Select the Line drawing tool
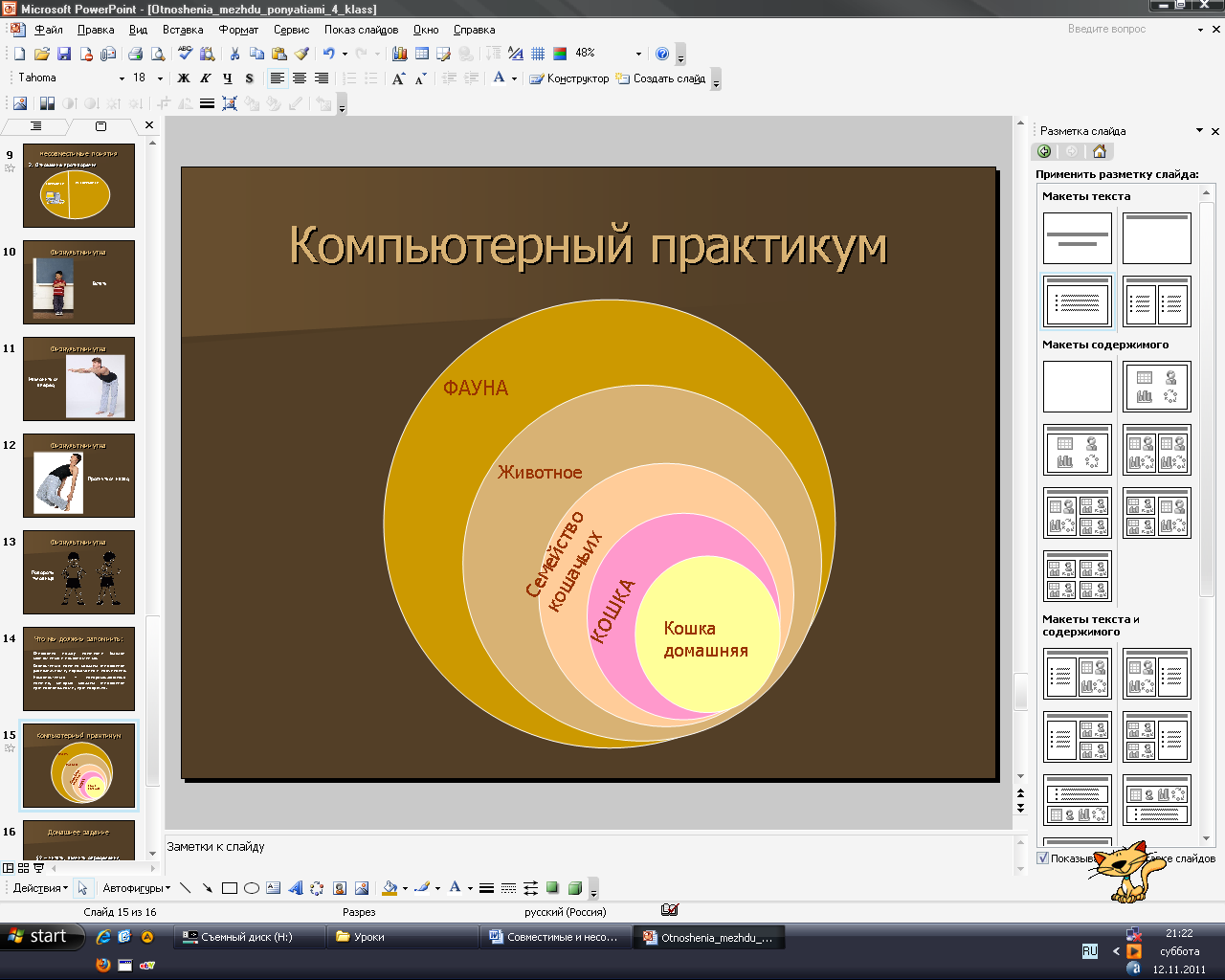Viewport: 1225px width, 980px height. (x=186, y=888)
